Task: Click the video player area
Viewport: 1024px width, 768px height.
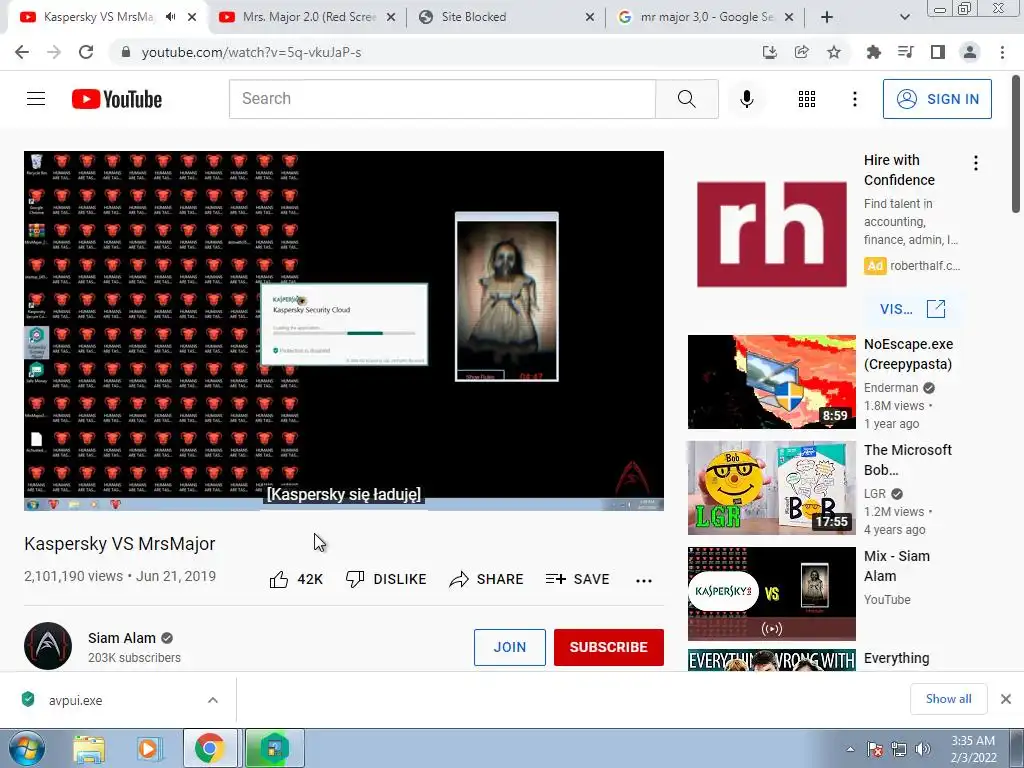Action: [x=344, y=330]
